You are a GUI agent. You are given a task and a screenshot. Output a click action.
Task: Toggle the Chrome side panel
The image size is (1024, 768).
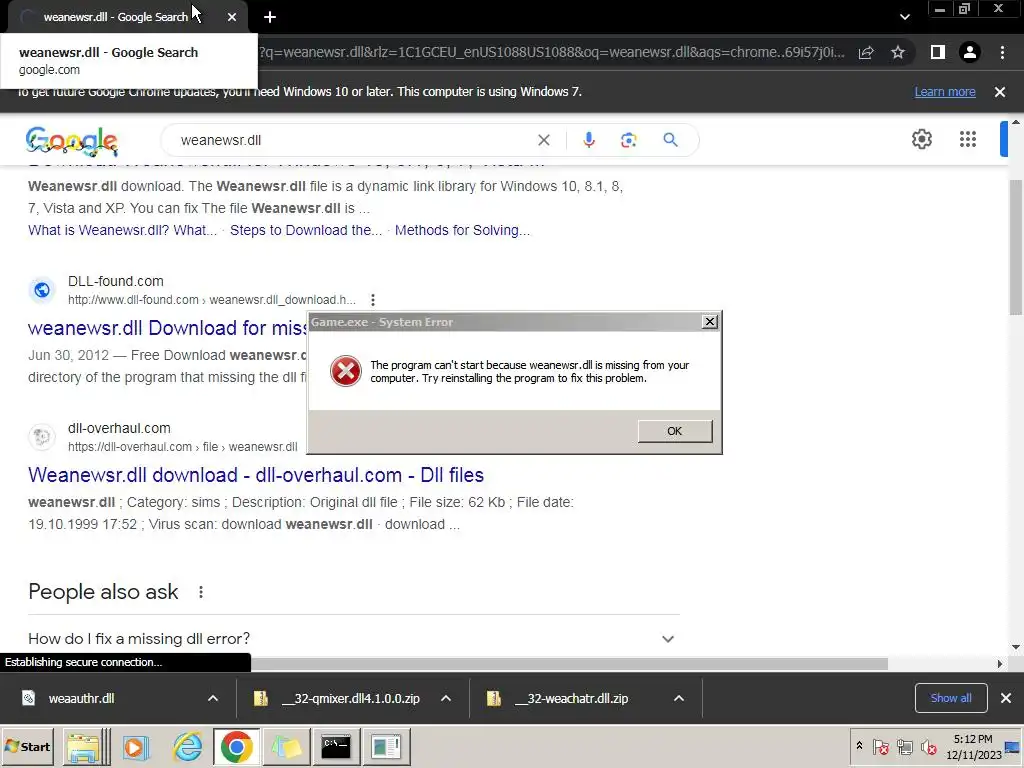(938, 52)
